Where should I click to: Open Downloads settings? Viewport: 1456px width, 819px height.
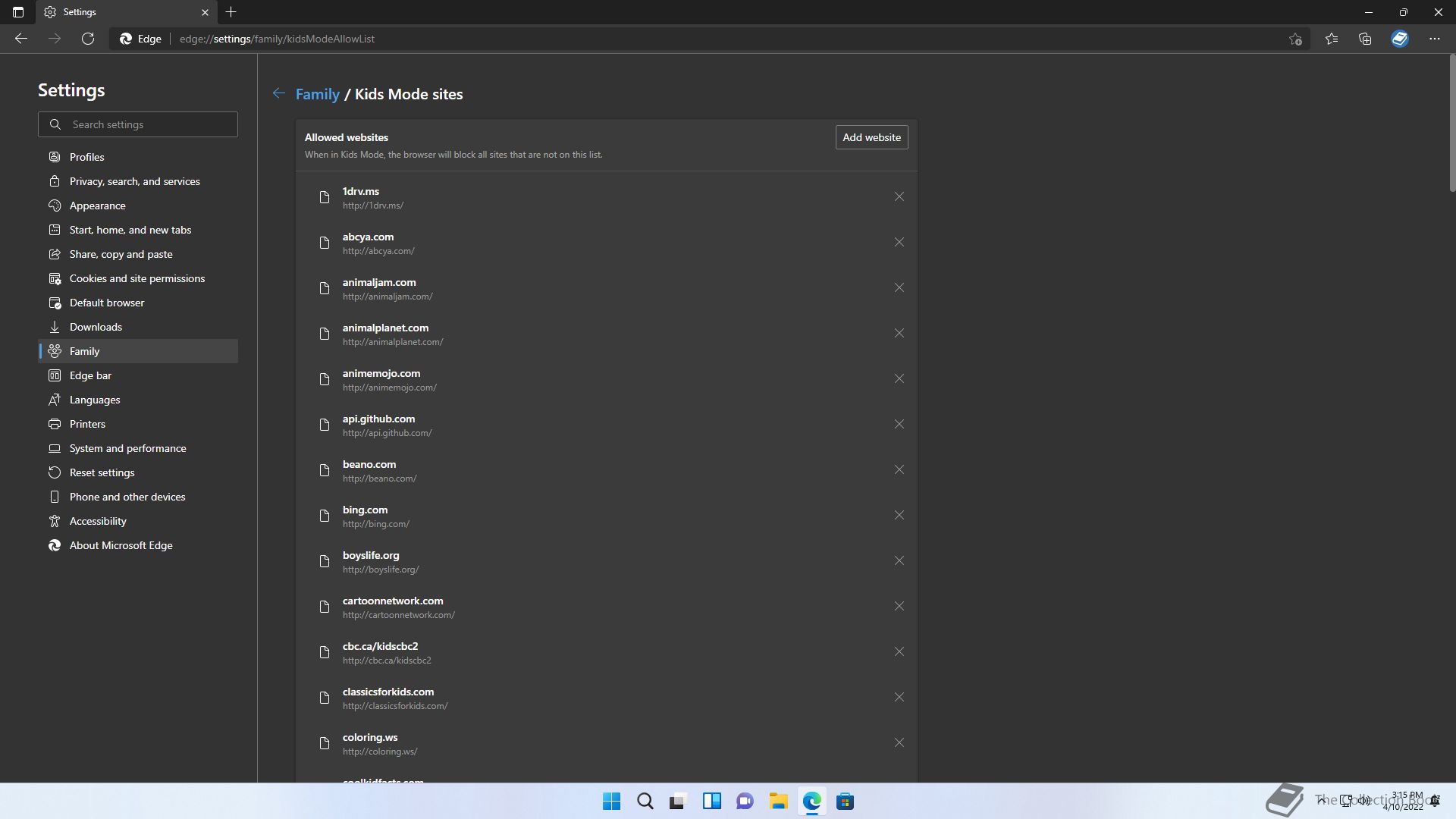click(x=138, y=327)
